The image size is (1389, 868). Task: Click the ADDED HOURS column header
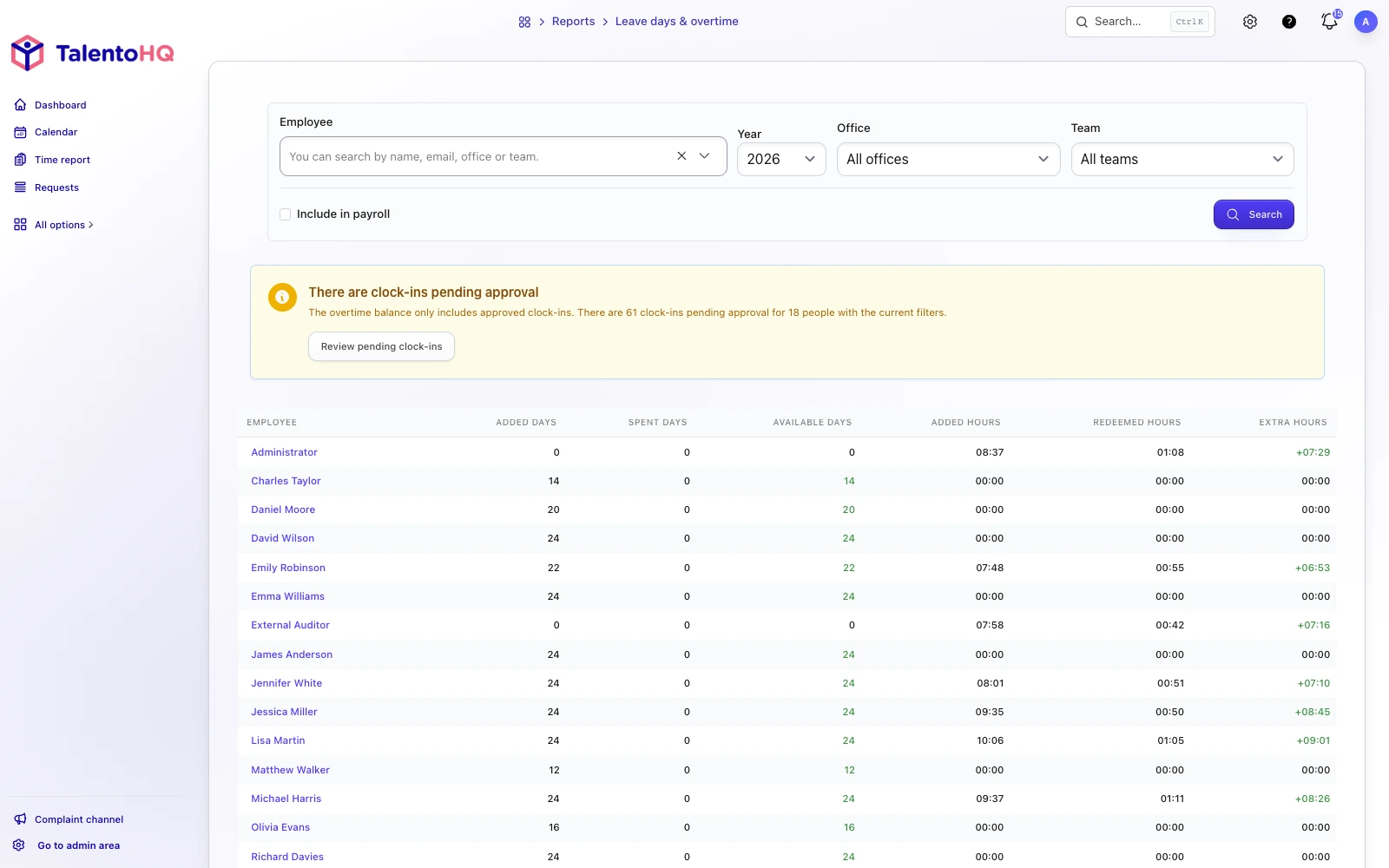click(966, 423)
